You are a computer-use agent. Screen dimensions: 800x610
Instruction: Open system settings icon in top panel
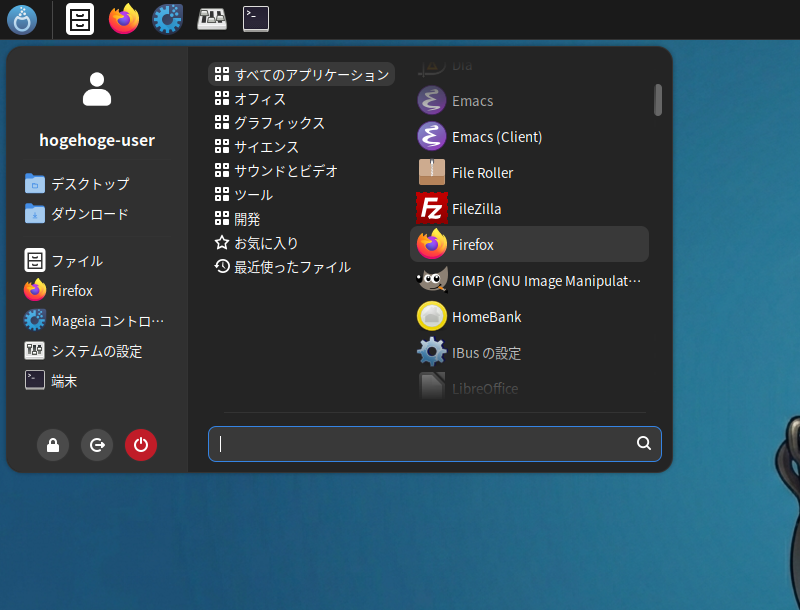click(x=212, y=19)
